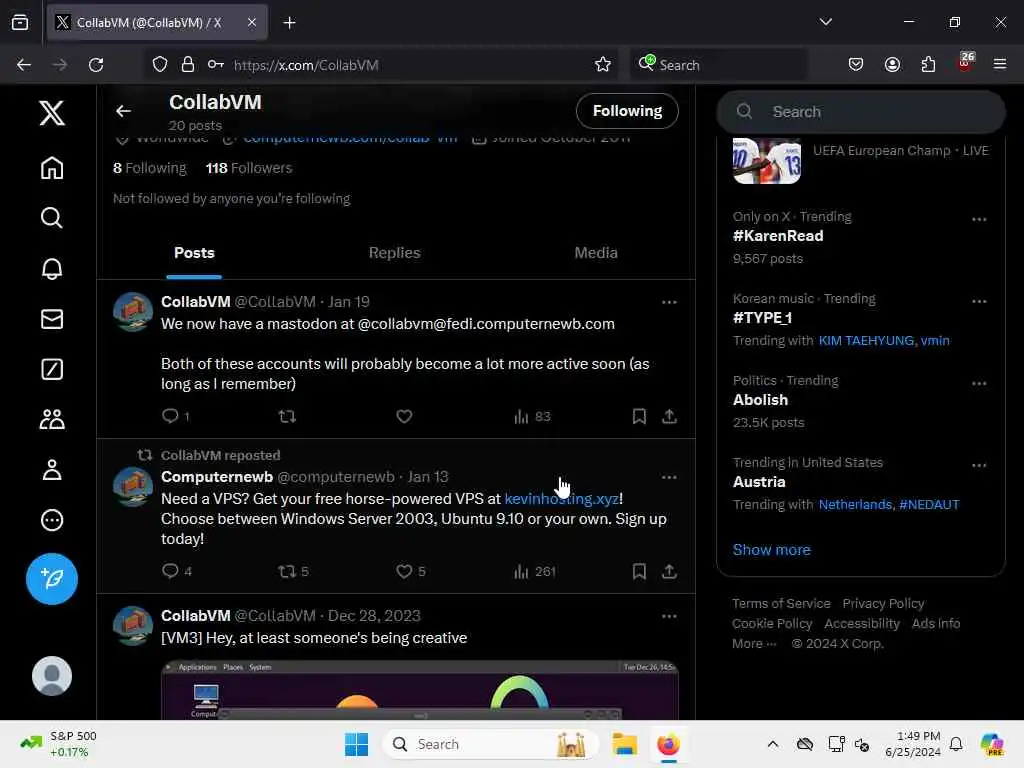This screenshot has width=1024, height=768.
Task: Save to Pocket icon in toolbar
Action: coord(856,65)
